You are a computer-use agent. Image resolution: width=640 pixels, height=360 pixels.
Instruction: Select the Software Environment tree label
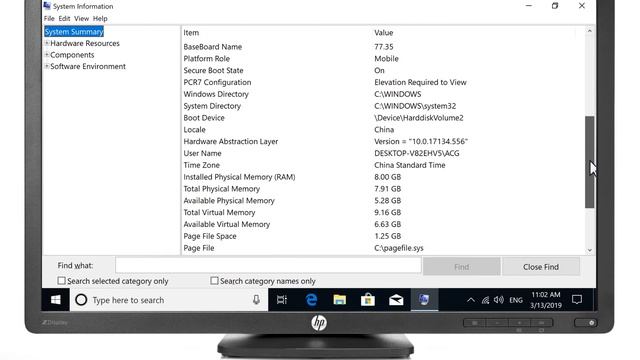click(x=88, y=66)
